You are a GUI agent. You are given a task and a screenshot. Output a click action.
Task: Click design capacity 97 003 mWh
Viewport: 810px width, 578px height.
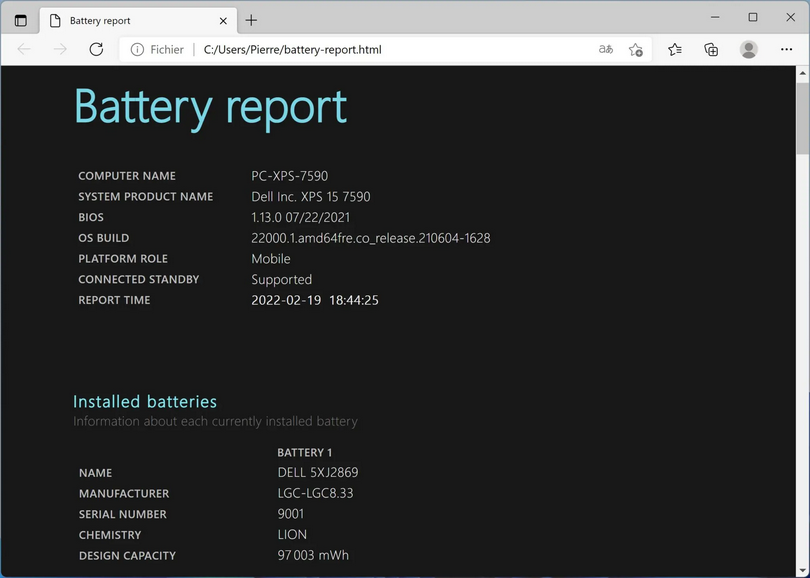point(313,555)
